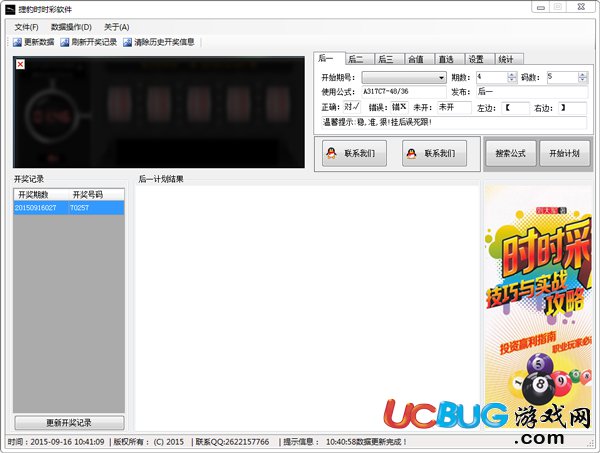Decrease the 码数 value with the down arrow
600x453 pixels.
click(x=582, y=80)
